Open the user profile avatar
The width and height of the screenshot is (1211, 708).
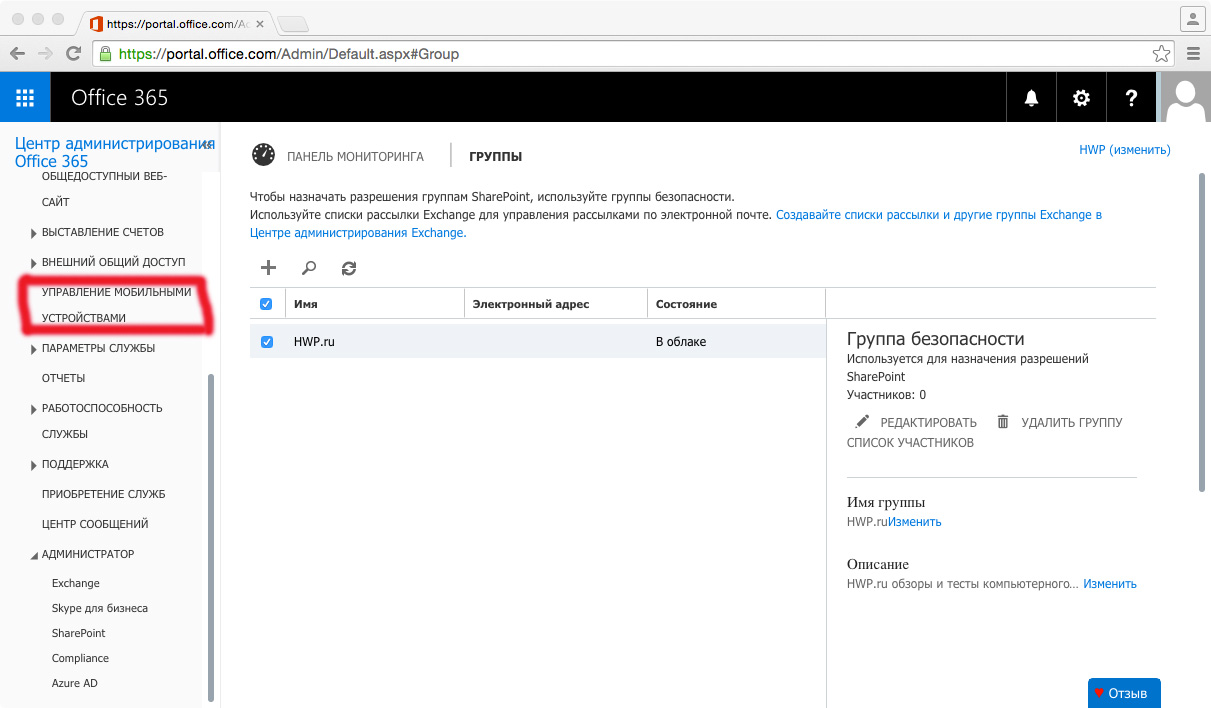click(1185, 97)
